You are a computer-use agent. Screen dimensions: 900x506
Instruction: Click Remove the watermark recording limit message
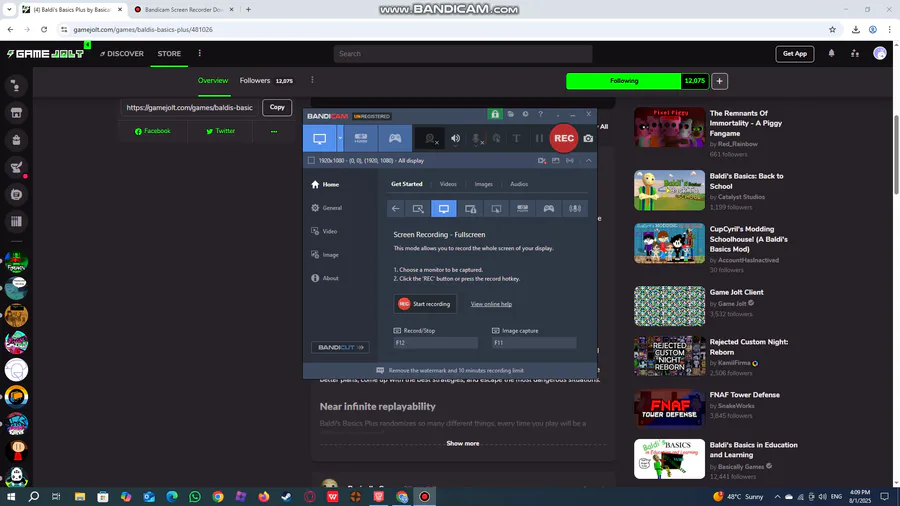450,371
